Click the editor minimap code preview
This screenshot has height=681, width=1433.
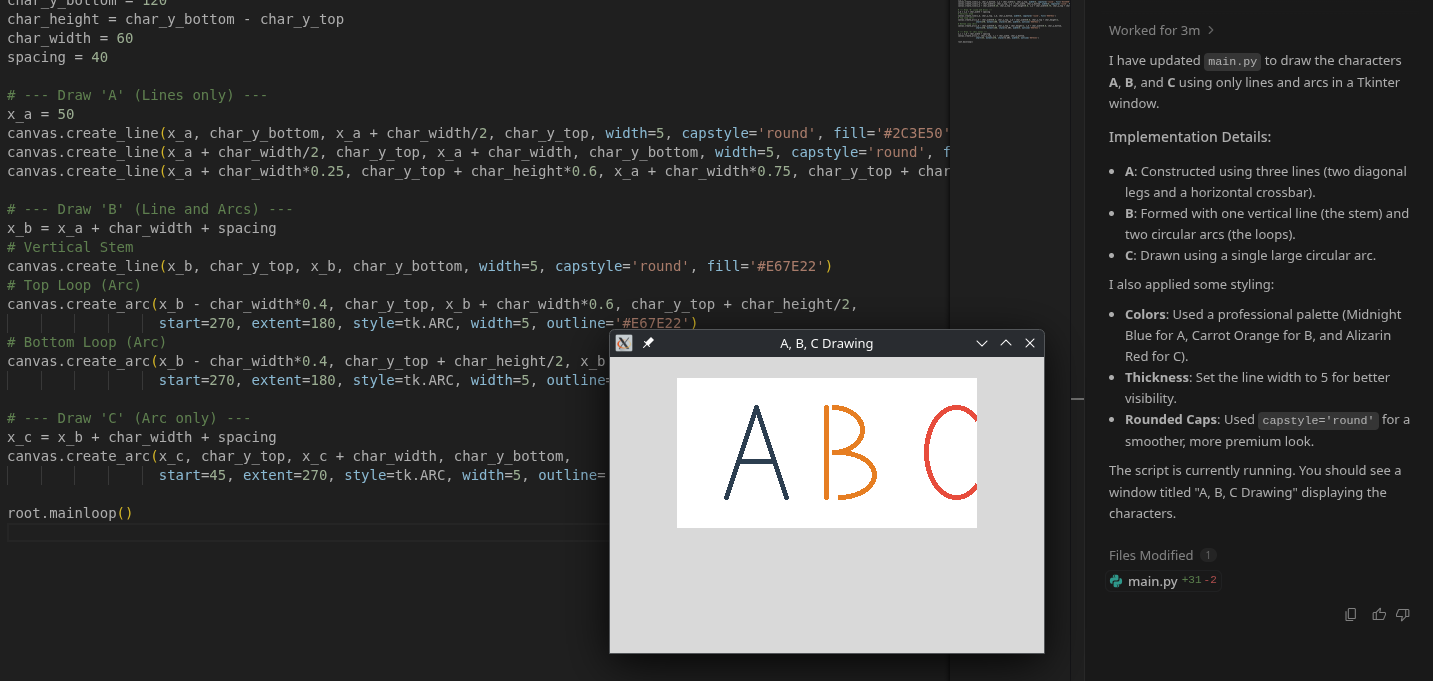pyautogui.click(x=1011, y=22)
